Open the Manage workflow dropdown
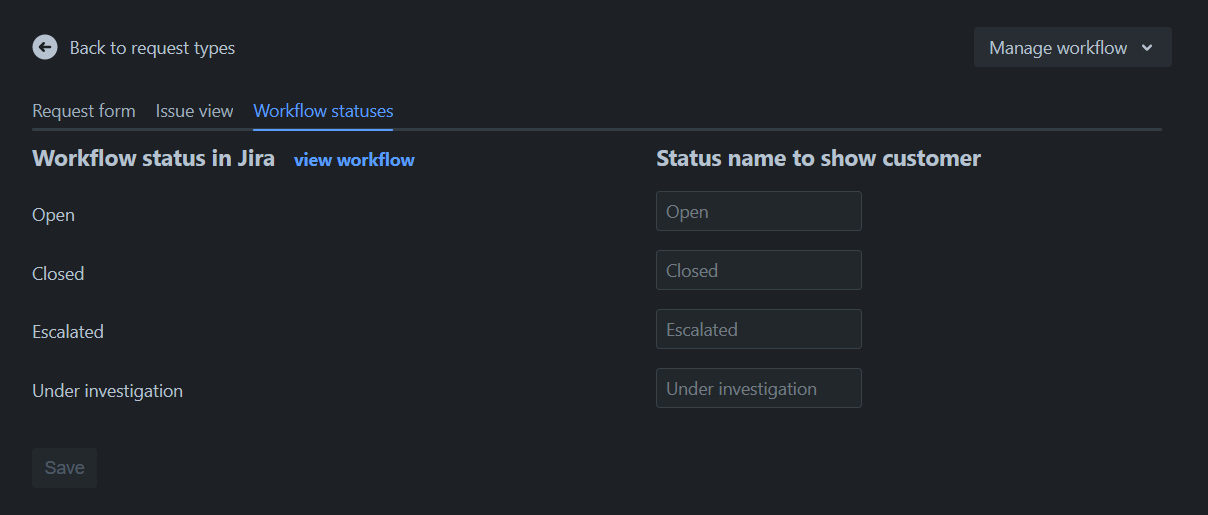 [1072, 48]
